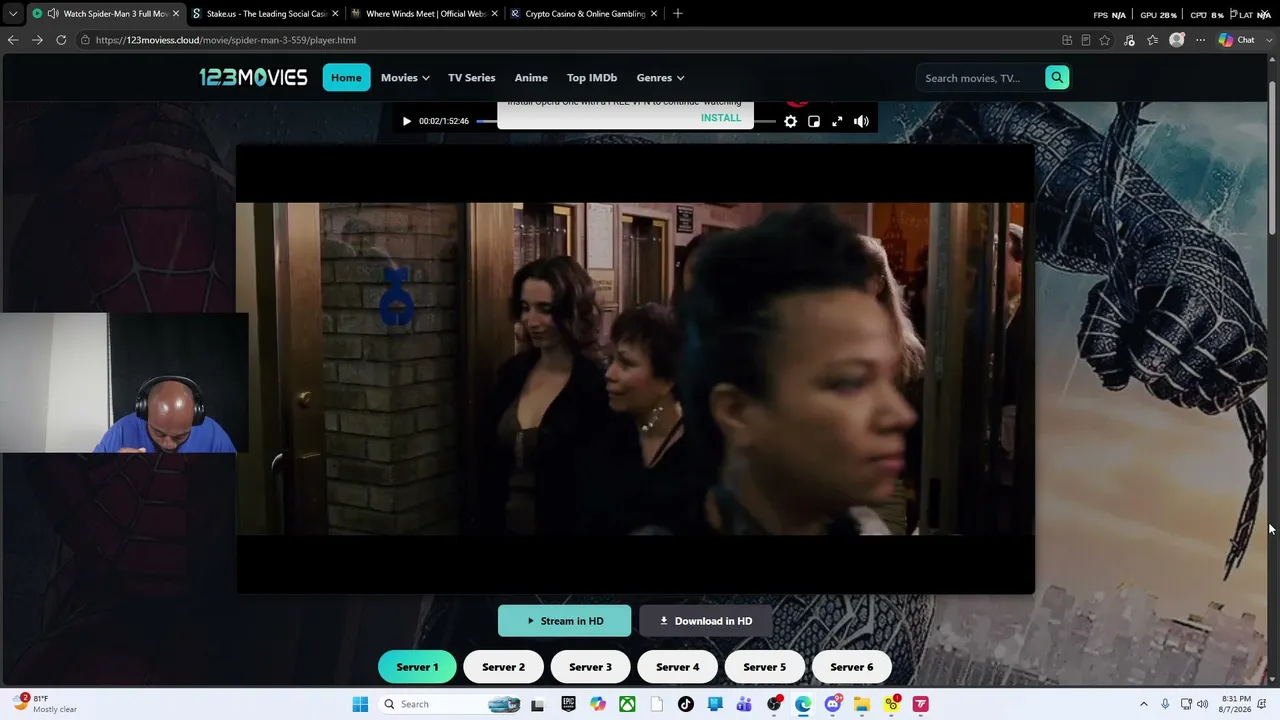Open the weather widget showing 81°F
The height and width of the screenshot is (720, 1280).
point(45,704)
